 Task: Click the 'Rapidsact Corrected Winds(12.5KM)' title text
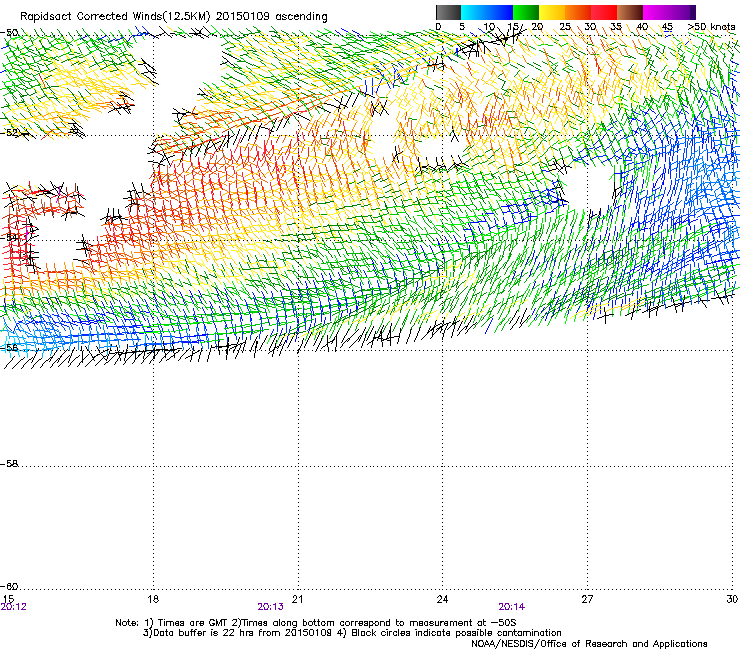(x=115, y=17)
